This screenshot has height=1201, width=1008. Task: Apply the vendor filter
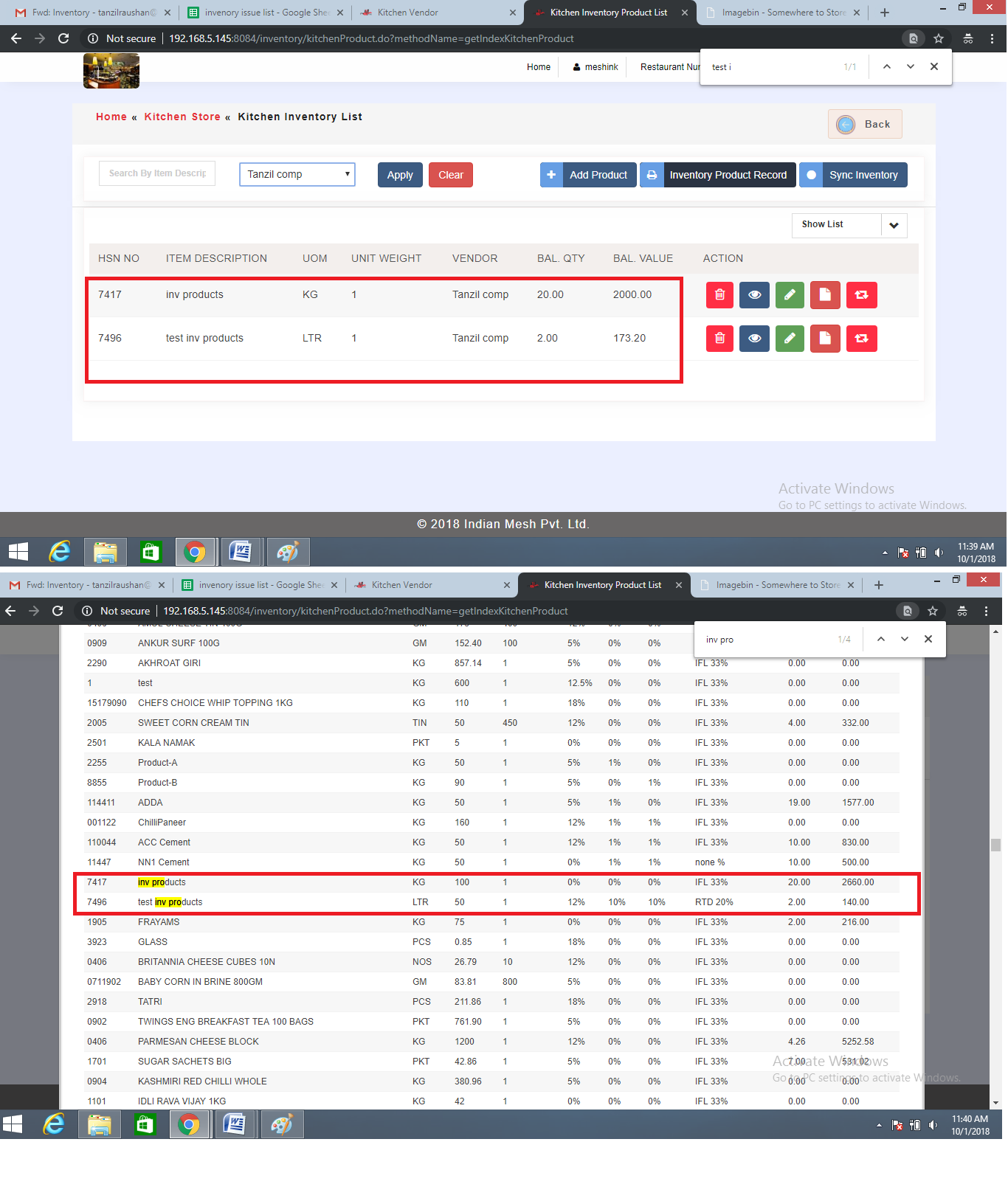pyautogui.click(x=400, y=175)
